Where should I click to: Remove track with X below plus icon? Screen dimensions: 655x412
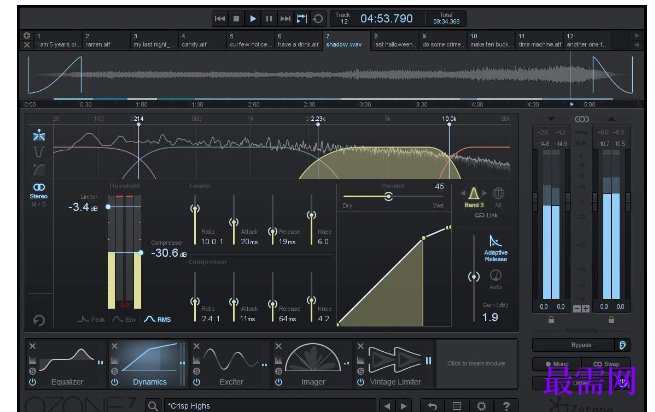(27, 45)
